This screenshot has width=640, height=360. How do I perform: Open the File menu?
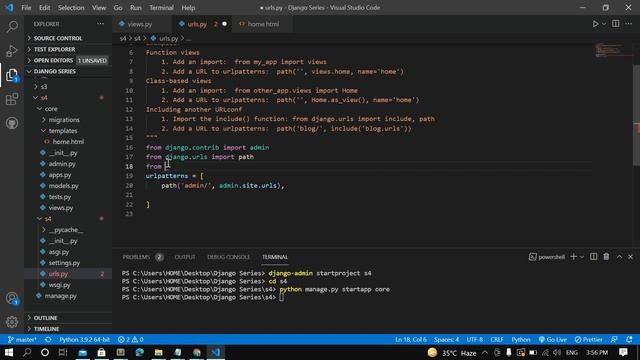coord(26,8)
